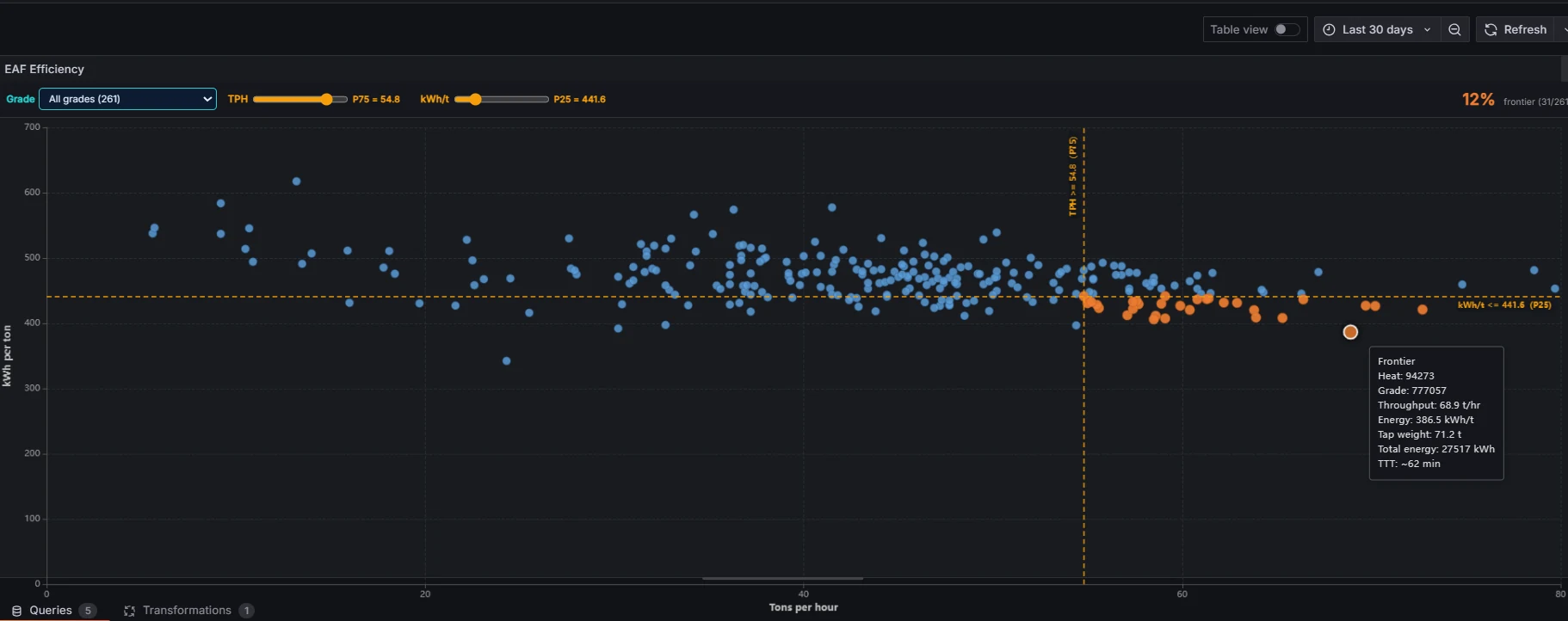Click the TPH slider handle

click(326, 99)
